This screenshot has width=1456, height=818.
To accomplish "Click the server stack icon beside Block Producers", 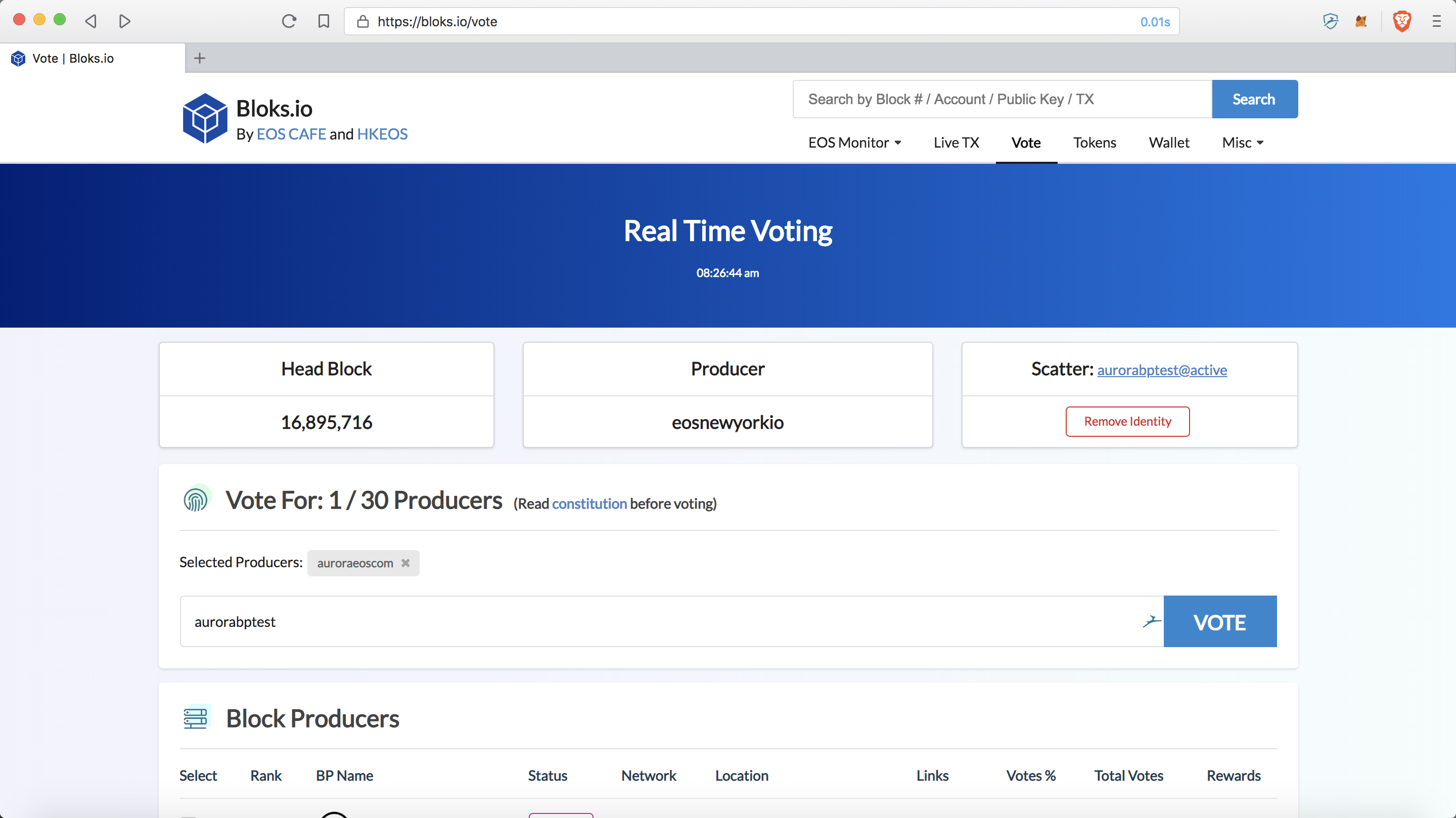I will (196, 717).
